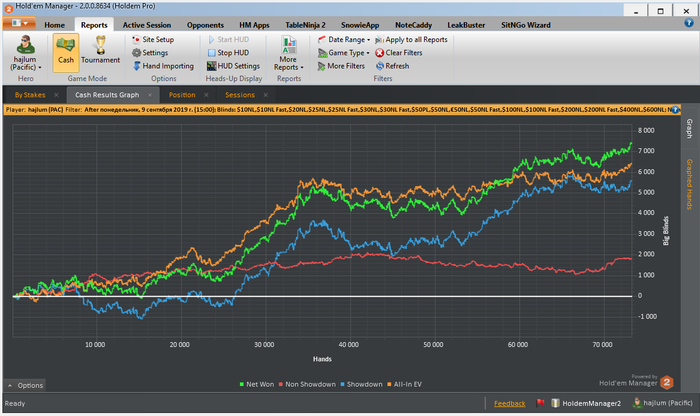Clear Filters in the Filters group
This screenshot has width=700, height=416.
point(402,52)
